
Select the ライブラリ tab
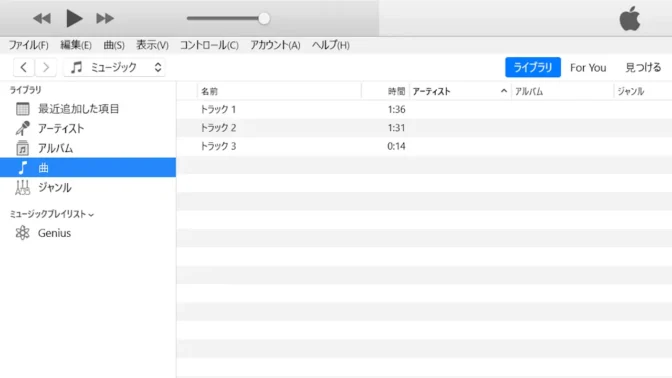pyautogui.click(x=533, y=67)
